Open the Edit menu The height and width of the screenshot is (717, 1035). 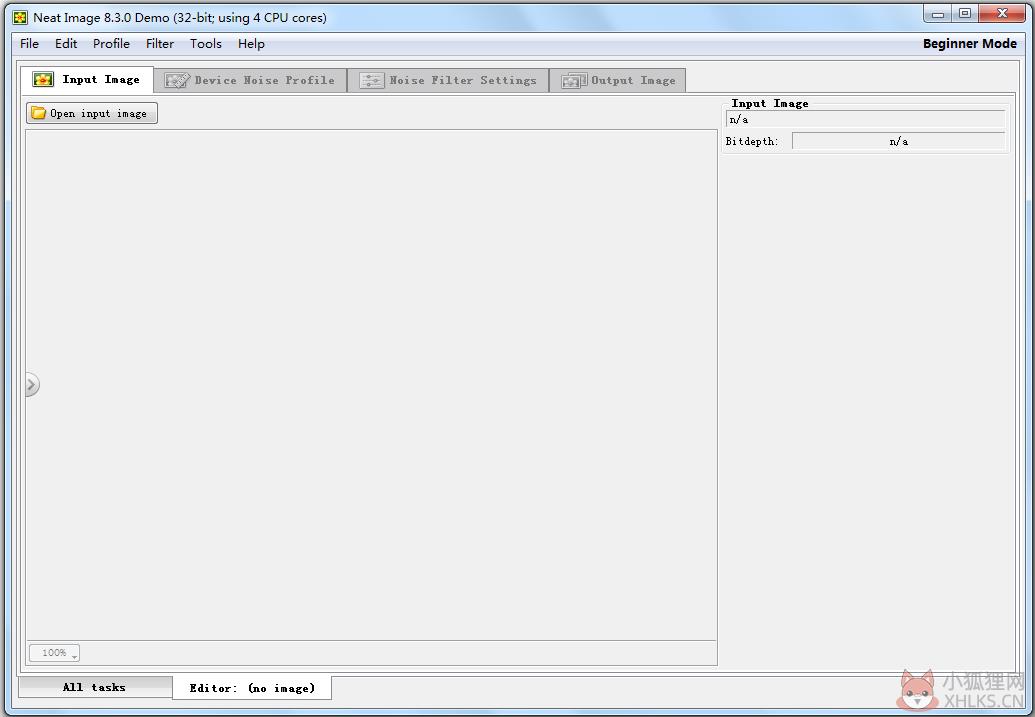click(x=66, y=44)
